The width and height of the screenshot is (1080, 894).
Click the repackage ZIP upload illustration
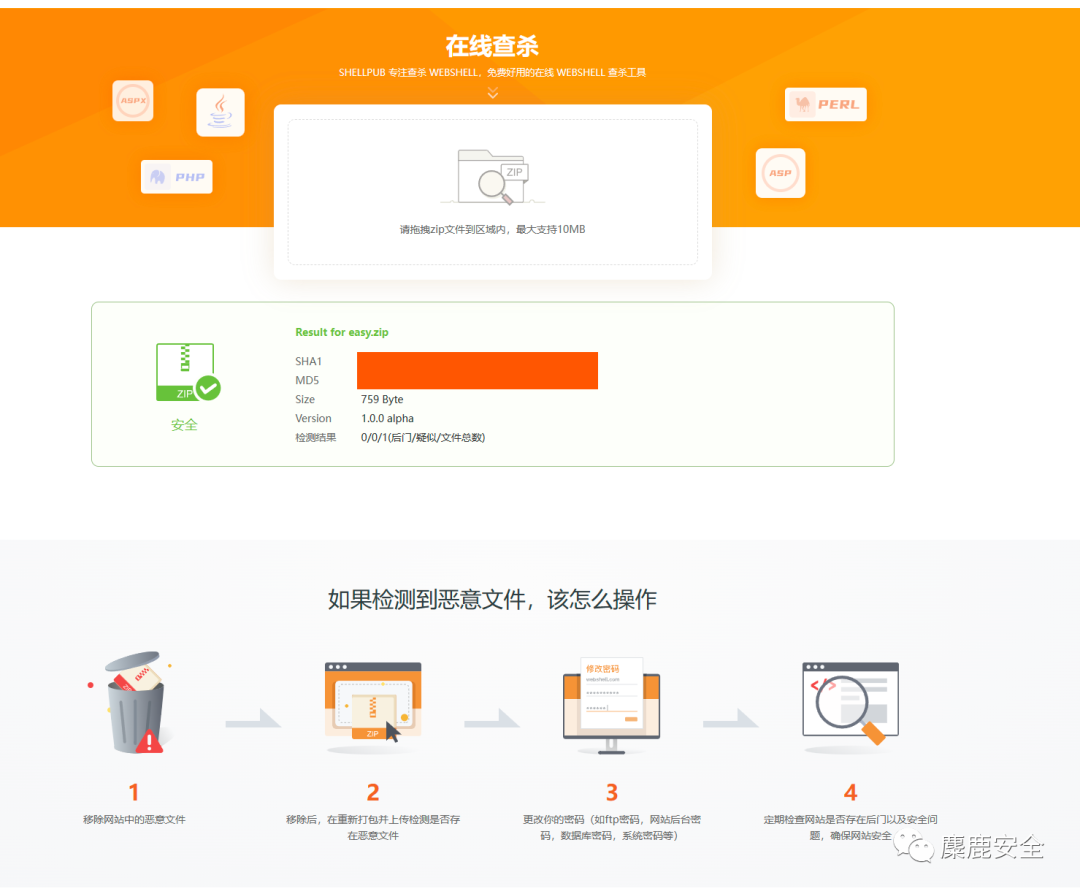click(x=373, y=704)
